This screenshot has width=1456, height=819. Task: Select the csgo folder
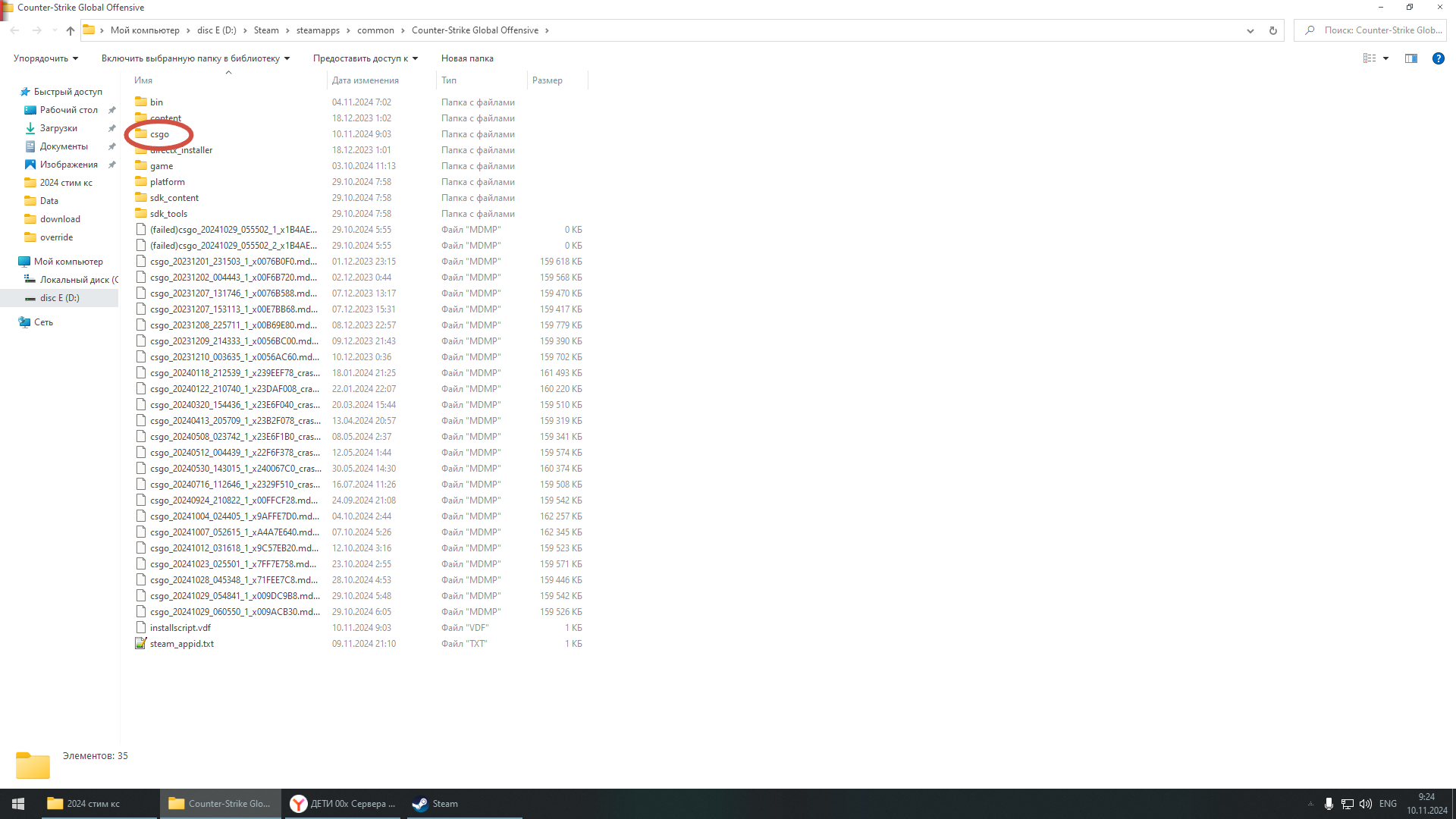[x=159, y=134]
